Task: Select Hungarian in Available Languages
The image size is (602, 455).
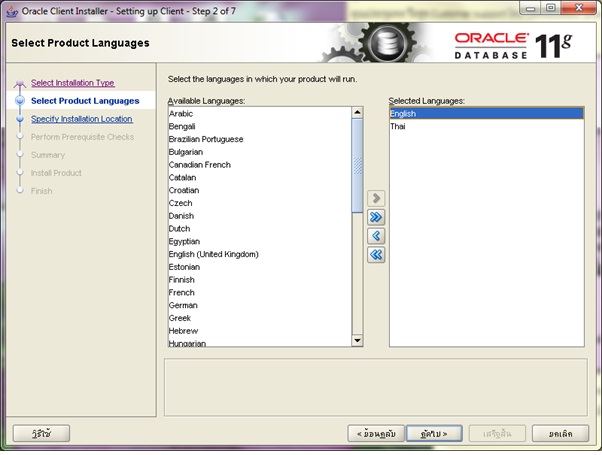Action: 260,343
